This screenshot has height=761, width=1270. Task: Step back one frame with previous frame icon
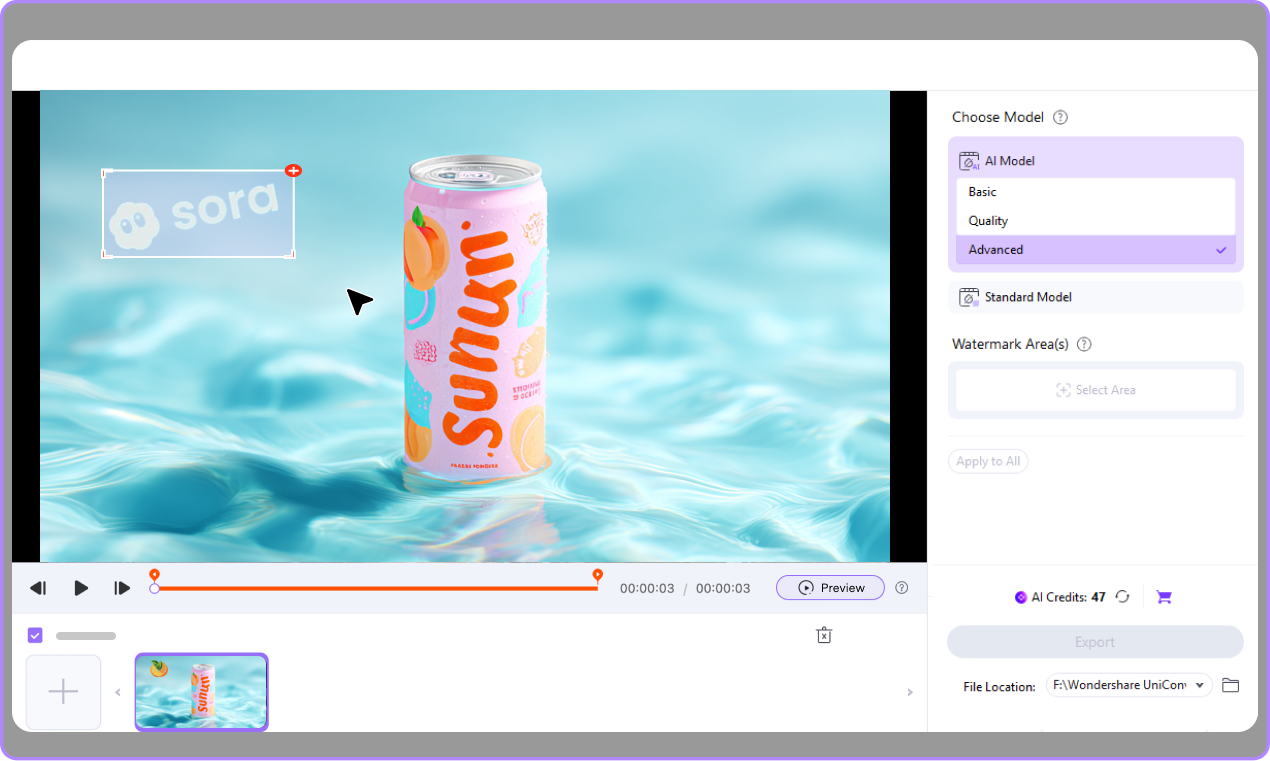[x=39, y=588]
